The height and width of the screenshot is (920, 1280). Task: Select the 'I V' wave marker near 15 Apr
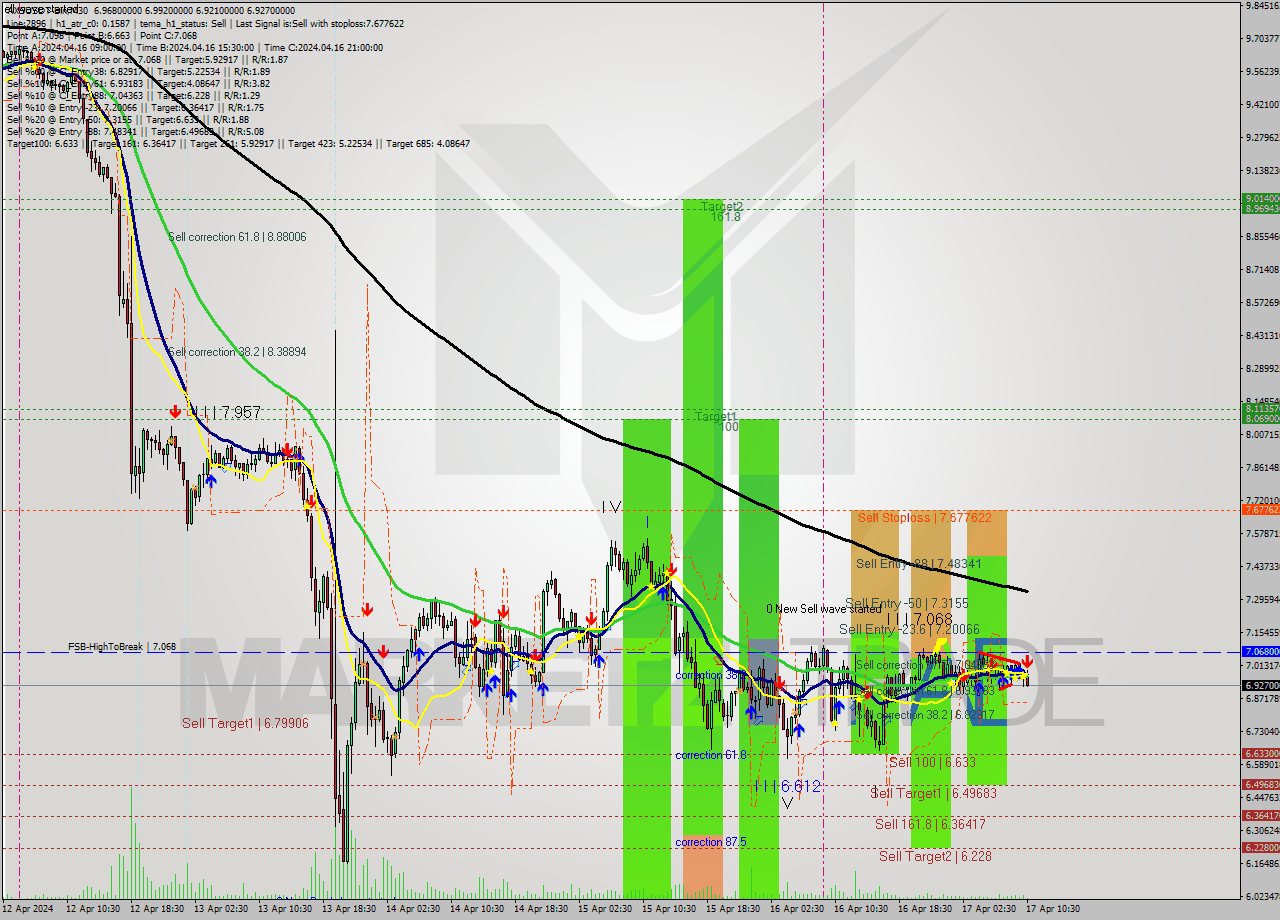(611, 507)
